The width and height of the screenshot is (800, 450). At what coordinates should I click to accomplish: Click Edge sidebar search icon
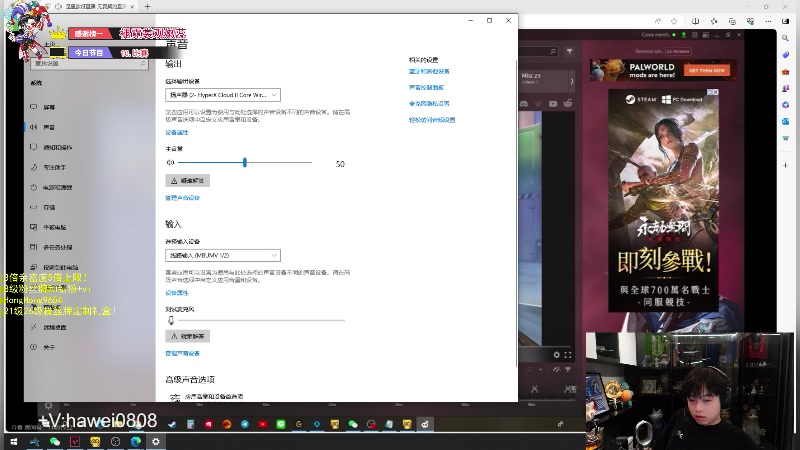[785, 38]
